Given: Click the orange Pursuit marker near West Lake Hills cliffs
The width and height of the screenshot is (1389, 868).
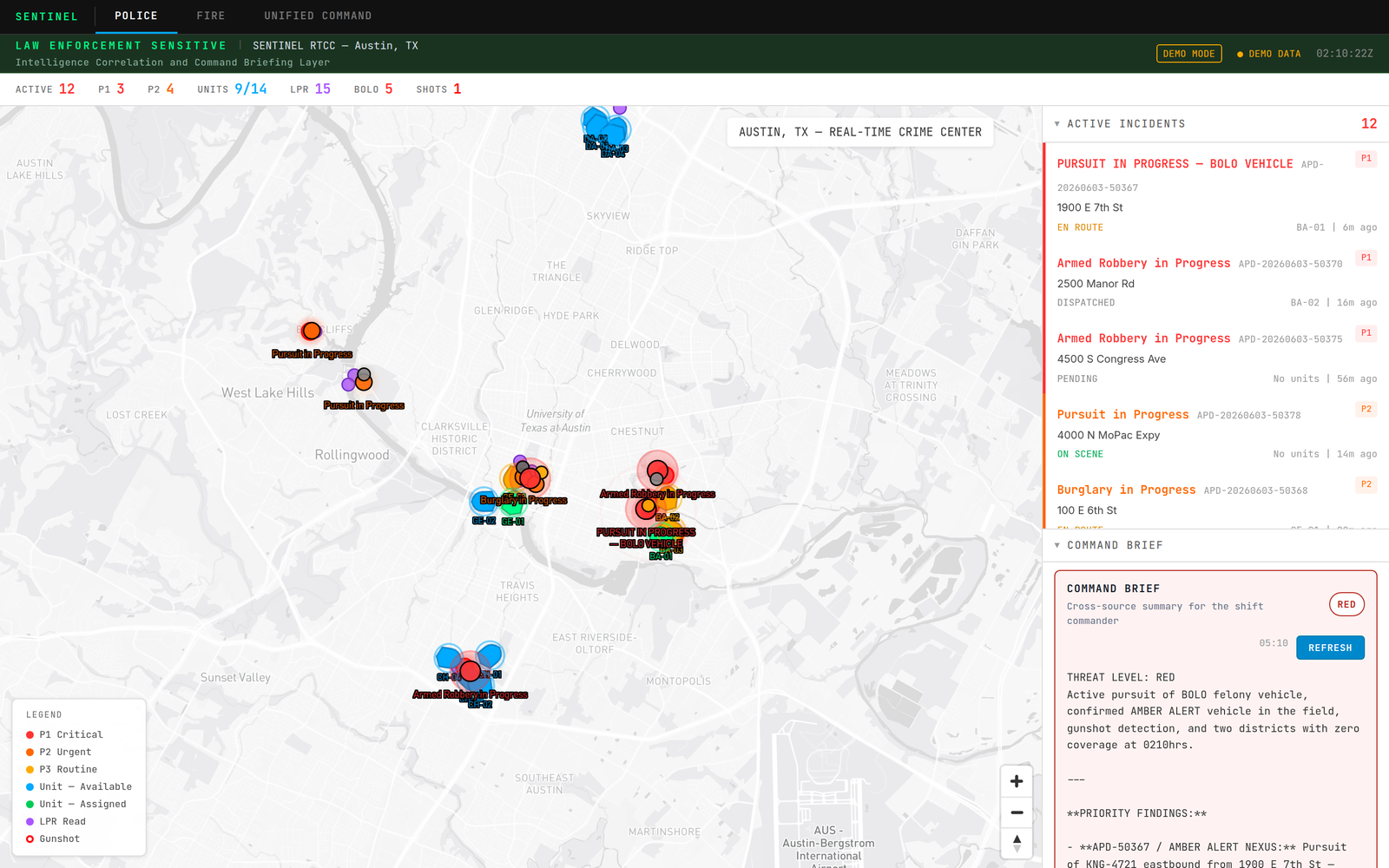Looking at the screenshot, I should point(311,331).
